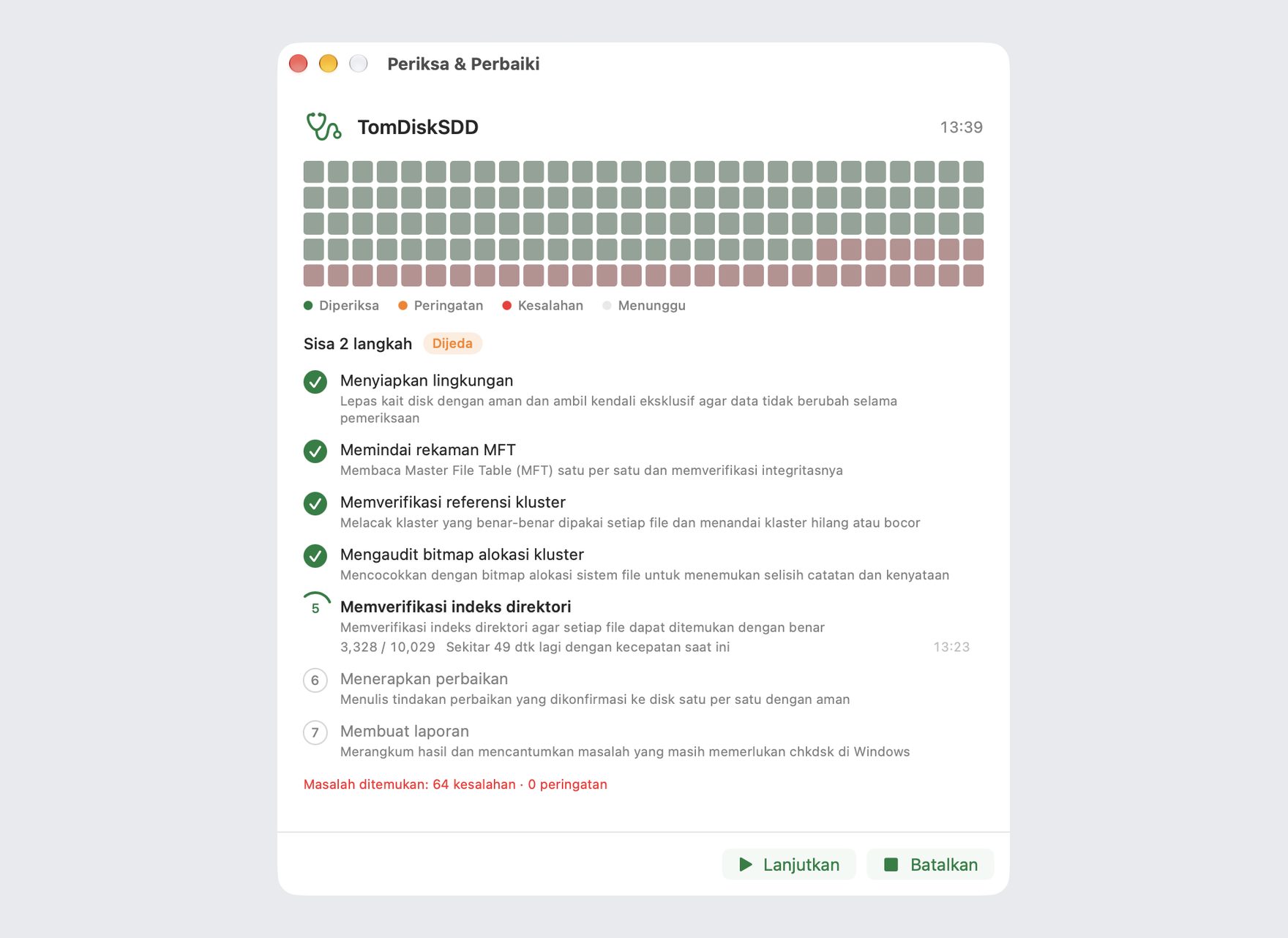Click the Diperiksa legend green dot
The width and height of the screenshot is (1288, 938).
308,306
